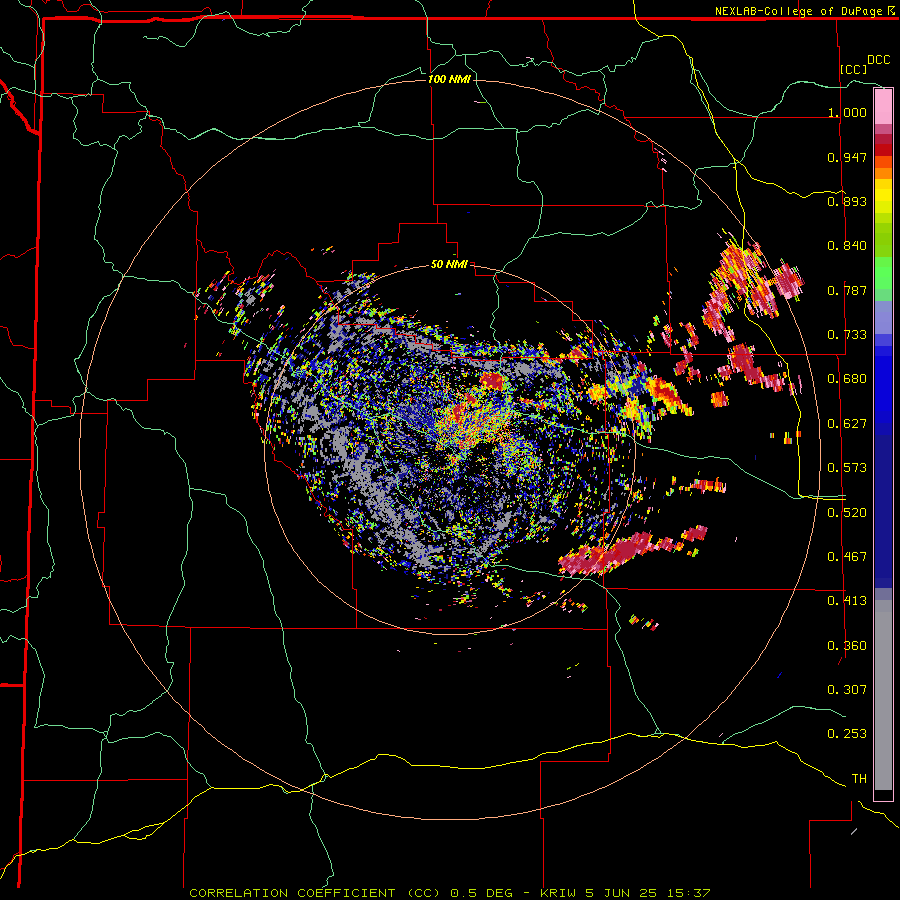Image resolution: width=900 pixels, height=900 pixels.
Task: Click the 100 NMI range ring label
Action: click(449, 79)
